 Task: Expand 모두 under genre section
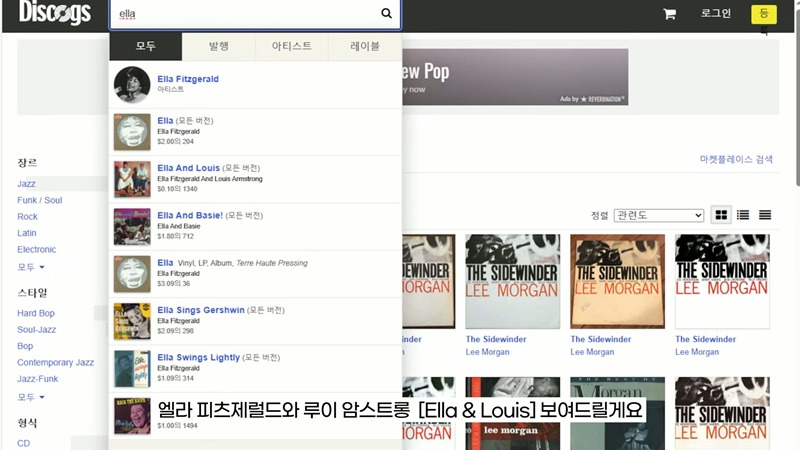point(31,267)
